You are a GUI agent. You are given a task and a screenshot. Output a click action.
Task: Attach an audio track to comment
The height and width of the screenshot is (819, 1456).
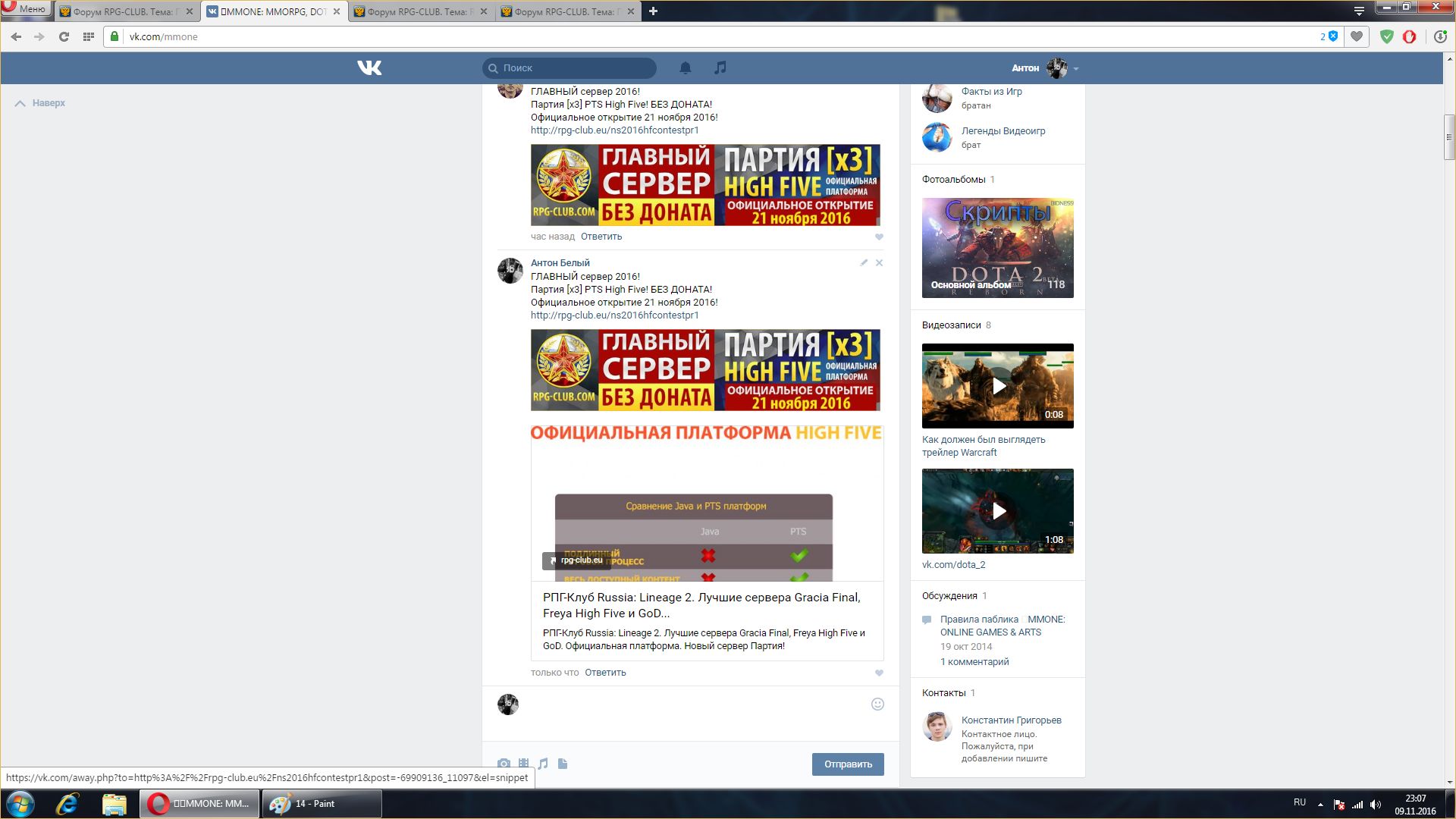pos(543,764)
